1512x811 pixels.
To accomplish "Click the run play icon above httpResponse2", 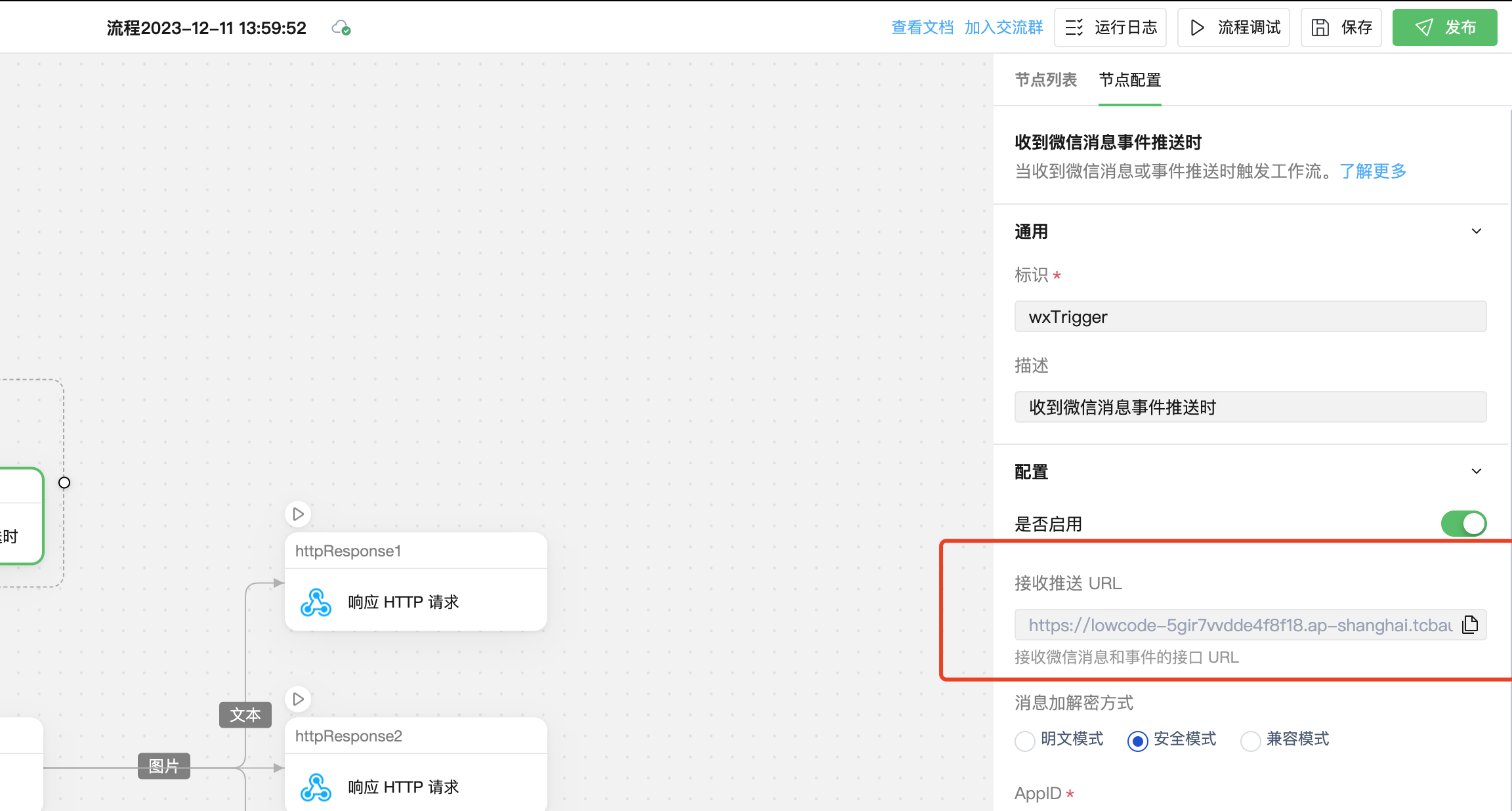I will click(298, 699).
